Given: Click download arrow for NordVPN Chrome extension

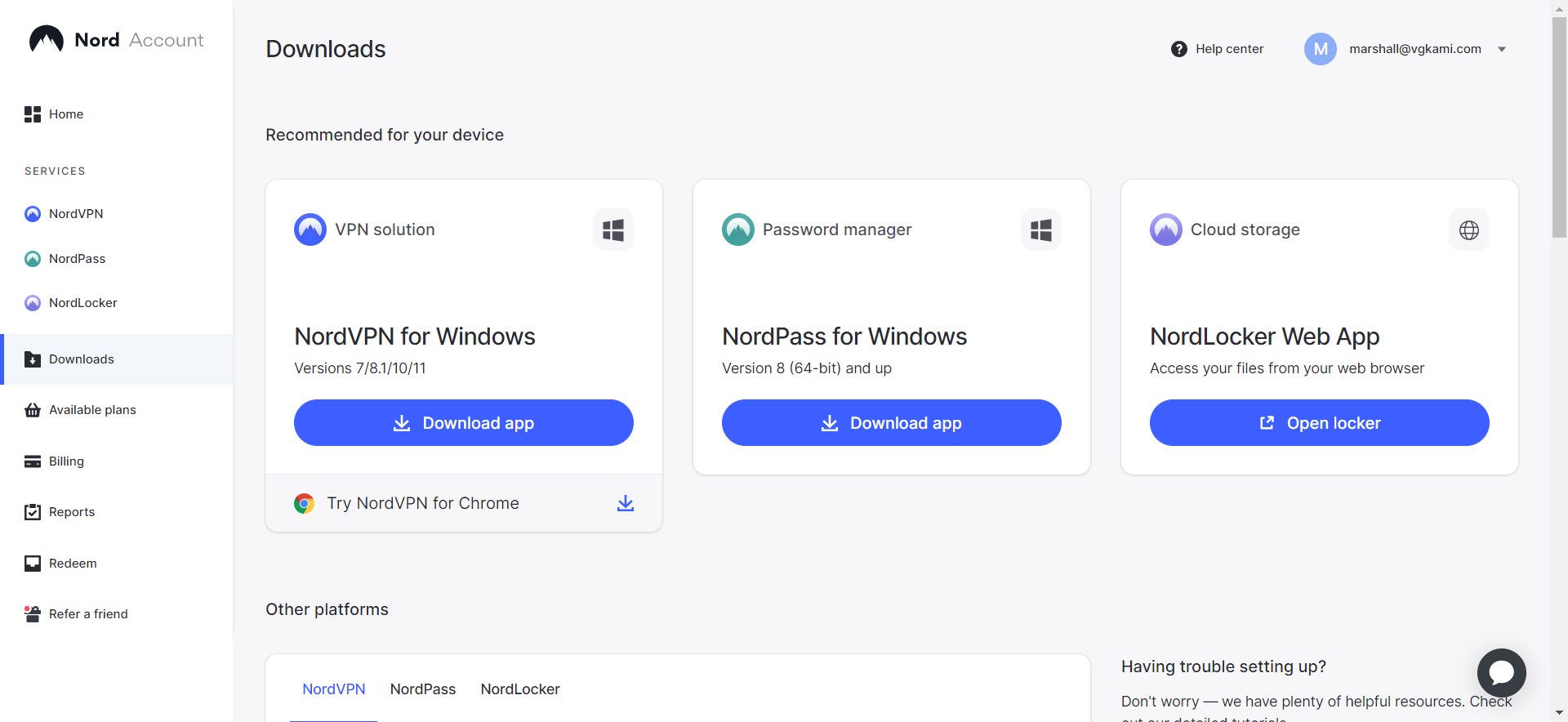Looking at the screenshot, I should 626,503.
